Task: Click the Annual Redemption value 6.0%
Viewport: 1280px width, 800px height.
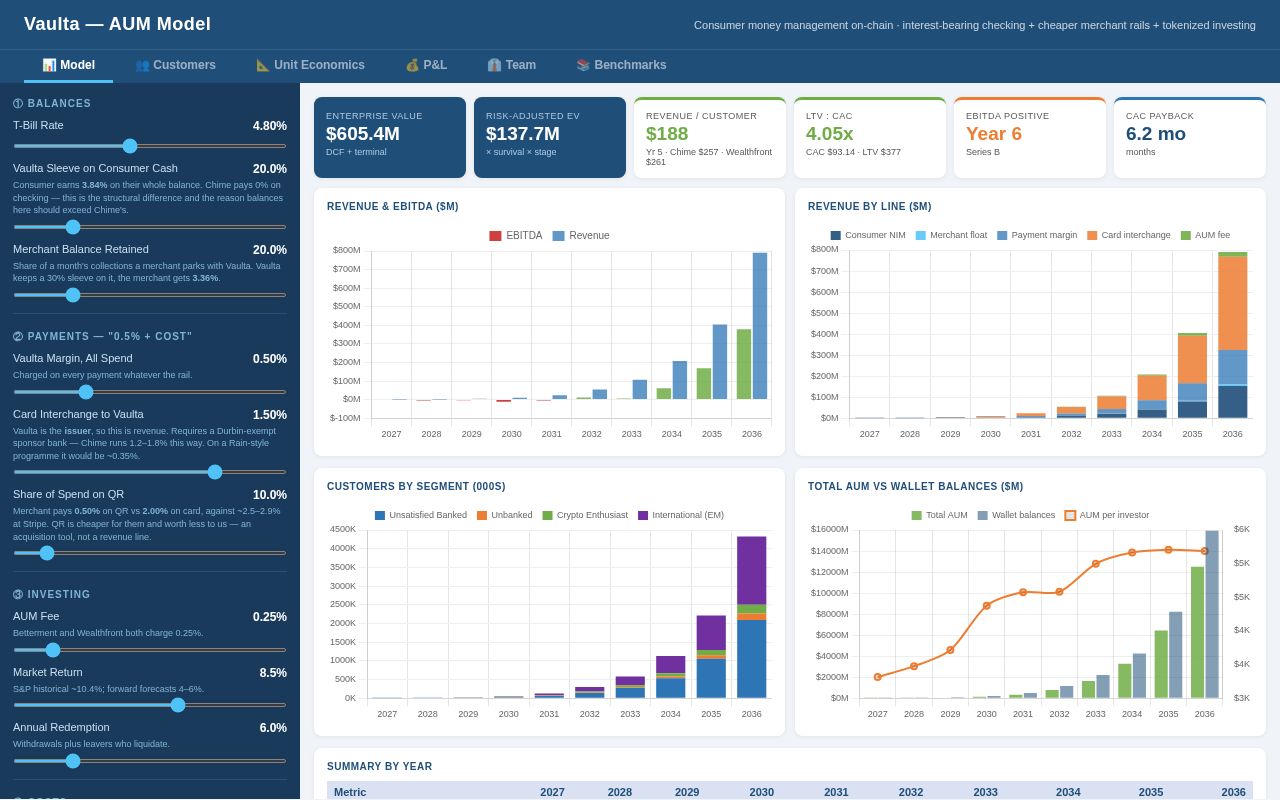Action: [x=273, y=728]
